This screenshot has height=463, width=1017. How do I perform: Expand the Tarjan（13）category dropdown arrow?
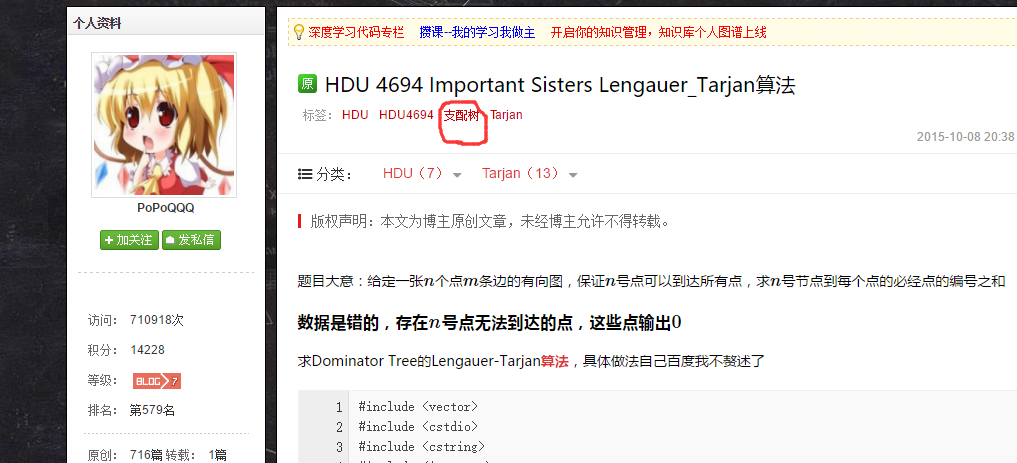573,175
